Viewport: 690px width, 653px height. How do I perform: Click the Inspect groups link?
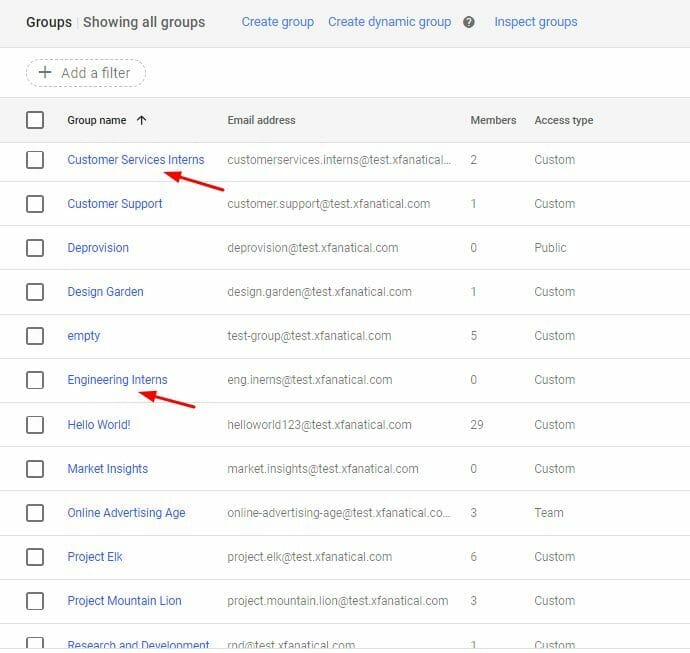click(x=536, y=22)
